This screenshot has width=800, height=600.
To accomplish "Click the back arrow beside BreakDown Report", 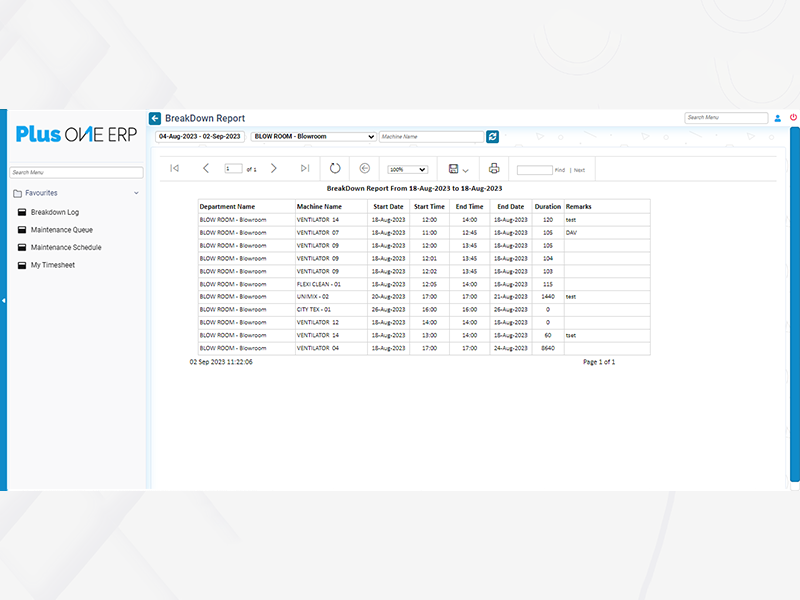I will coord(155,118).
